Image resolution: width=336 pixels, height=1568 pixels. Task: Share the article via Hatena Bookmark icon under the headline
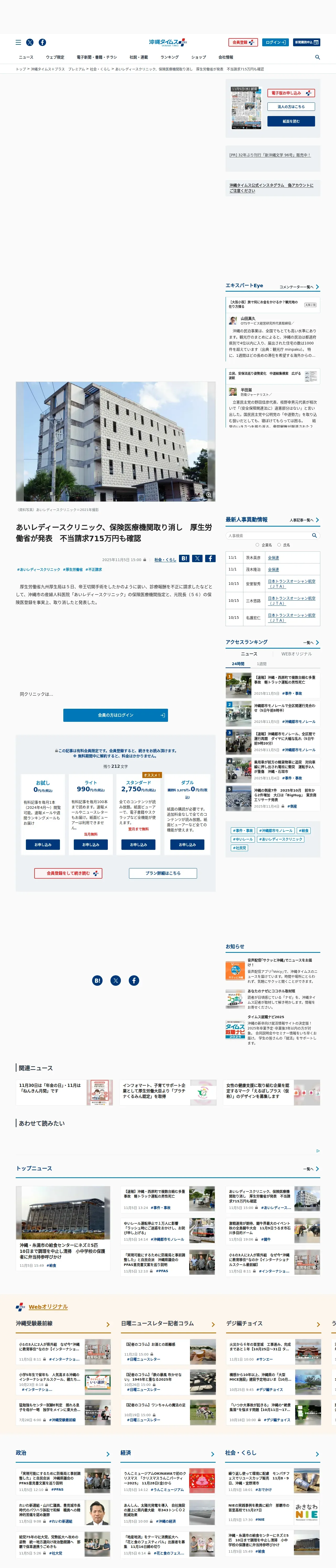point(184,558)
